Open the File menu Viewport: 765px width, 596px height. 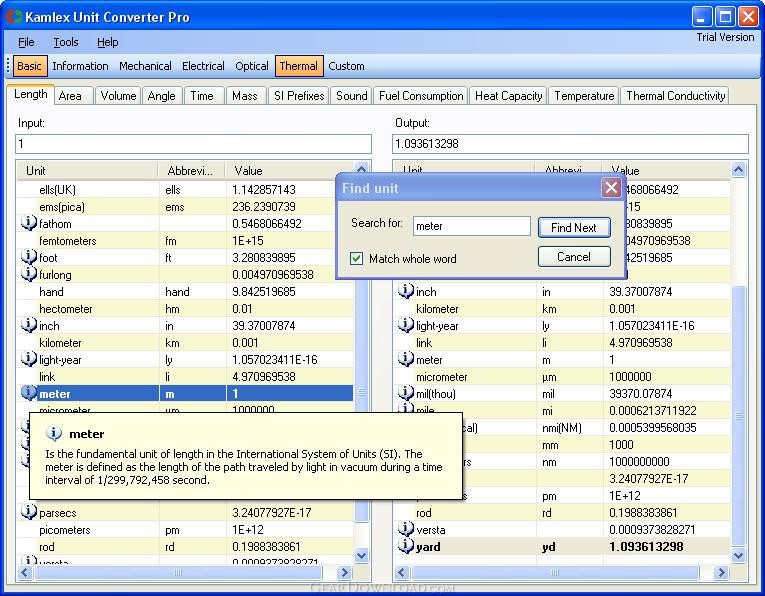coord(26,42)
